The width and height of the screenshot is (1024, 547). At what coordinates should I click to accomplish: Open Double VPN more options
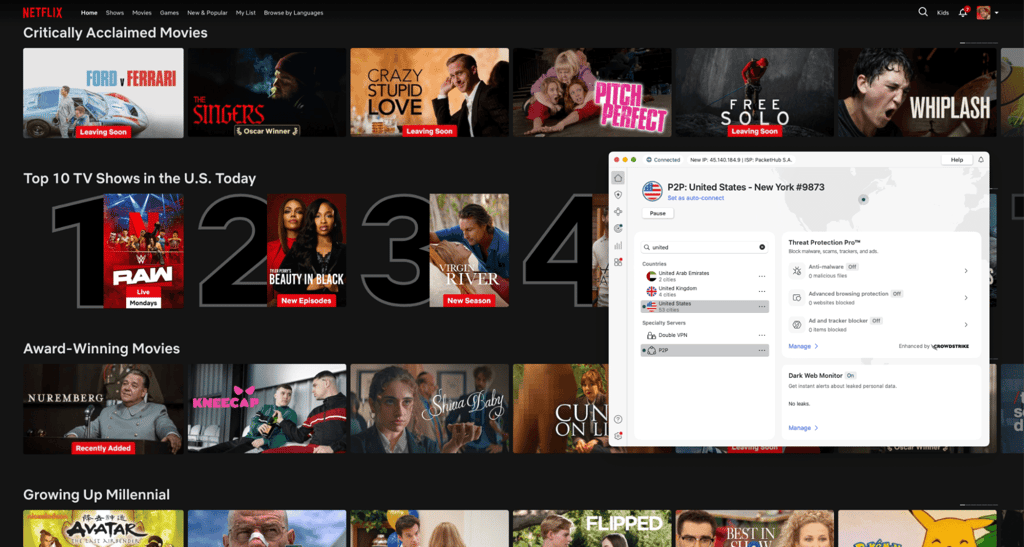tap(761, 336)
